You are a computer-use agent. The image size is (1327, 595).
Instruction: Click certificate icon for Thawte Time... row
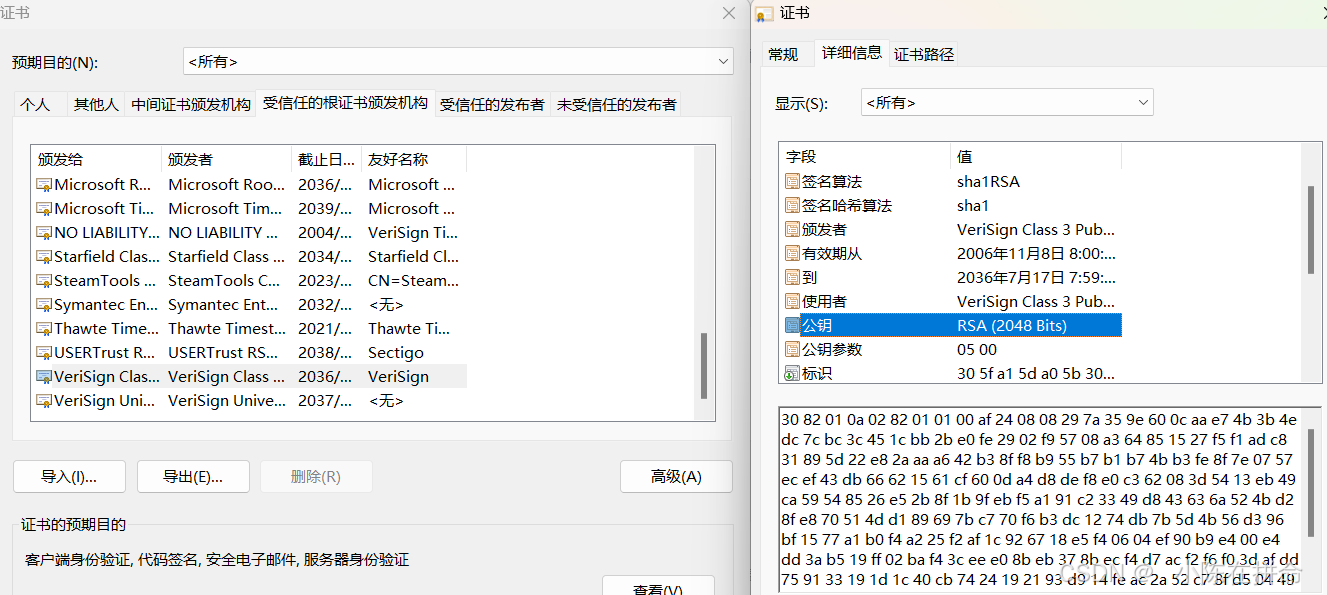point(44,329)
